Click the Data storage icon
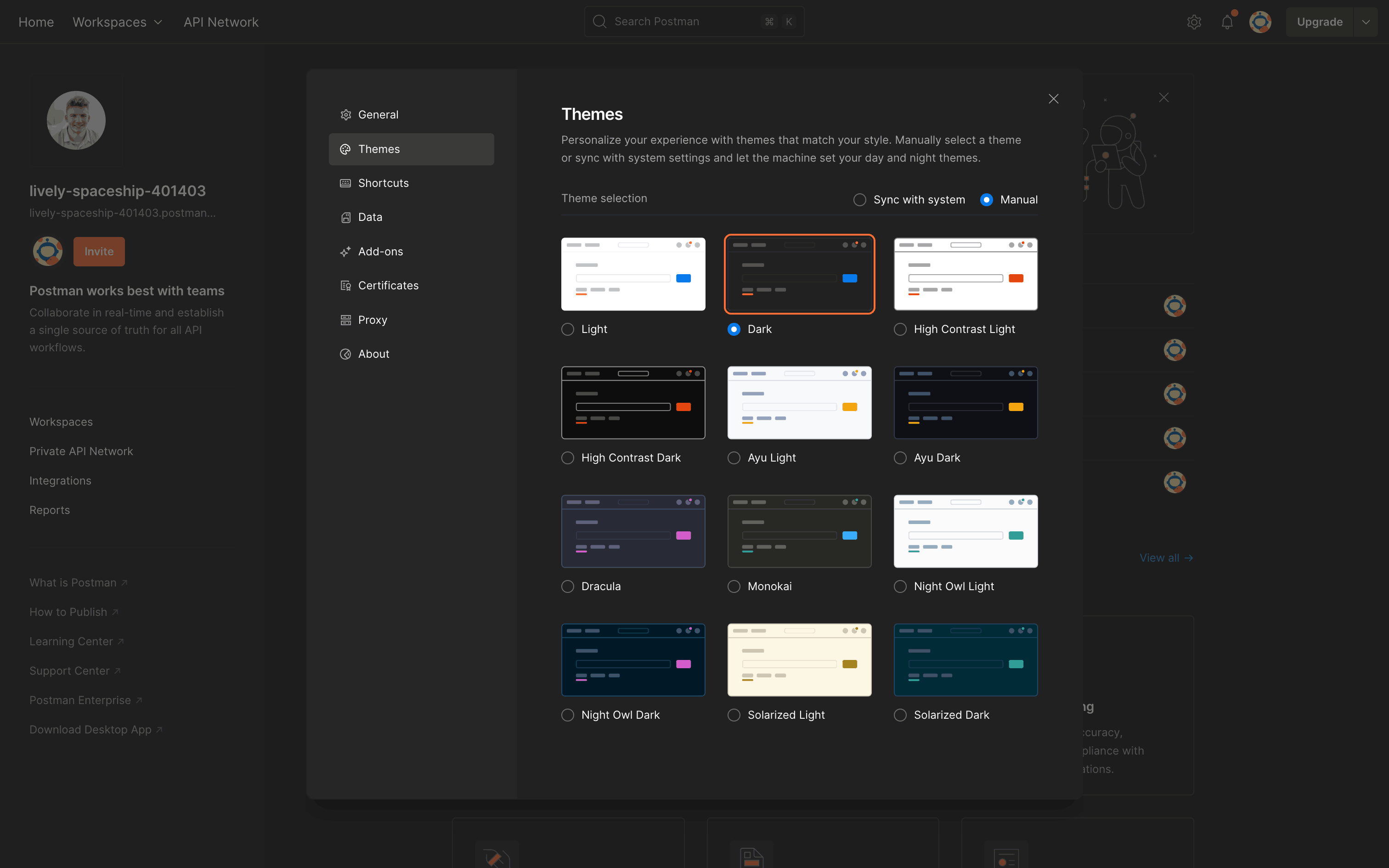This screenshot has height=868, width=1389. click(x=345, y=217)
